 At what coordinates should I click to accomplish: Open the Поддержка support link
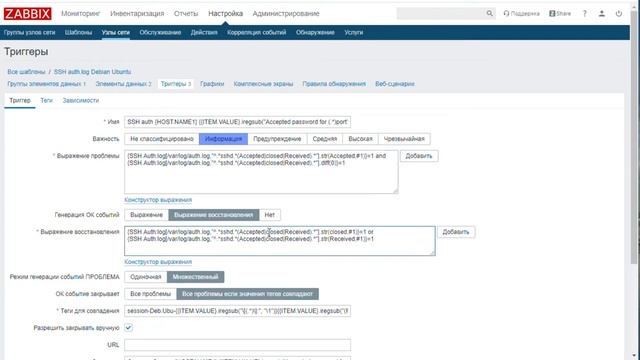tap(521, 13)
